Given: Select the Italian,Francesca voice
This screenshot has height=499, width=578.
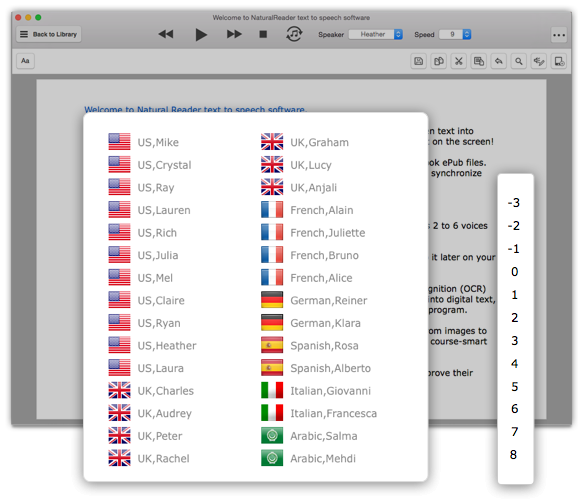Looking at the screenshot, I should (x=319, y=413).
